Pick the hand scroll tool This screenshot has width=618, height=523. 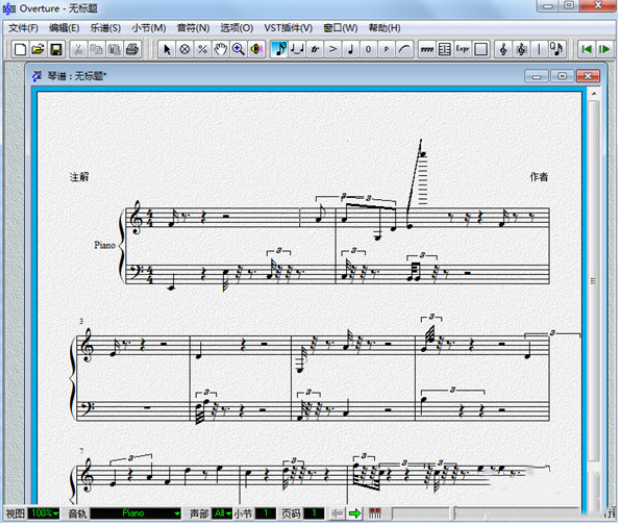(220, 48)
